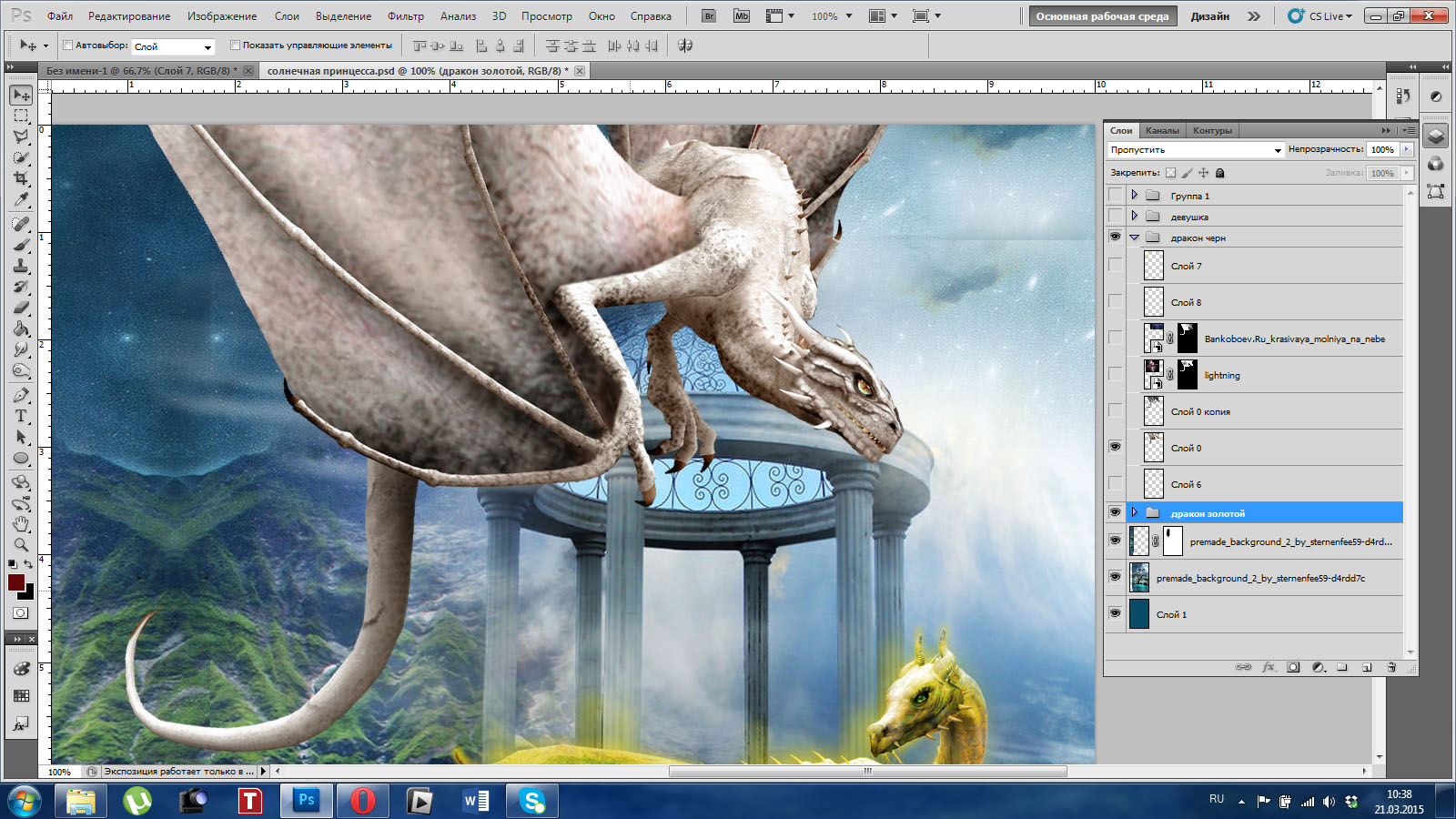Select the Move tool in the toolbox

pos(21,95)
